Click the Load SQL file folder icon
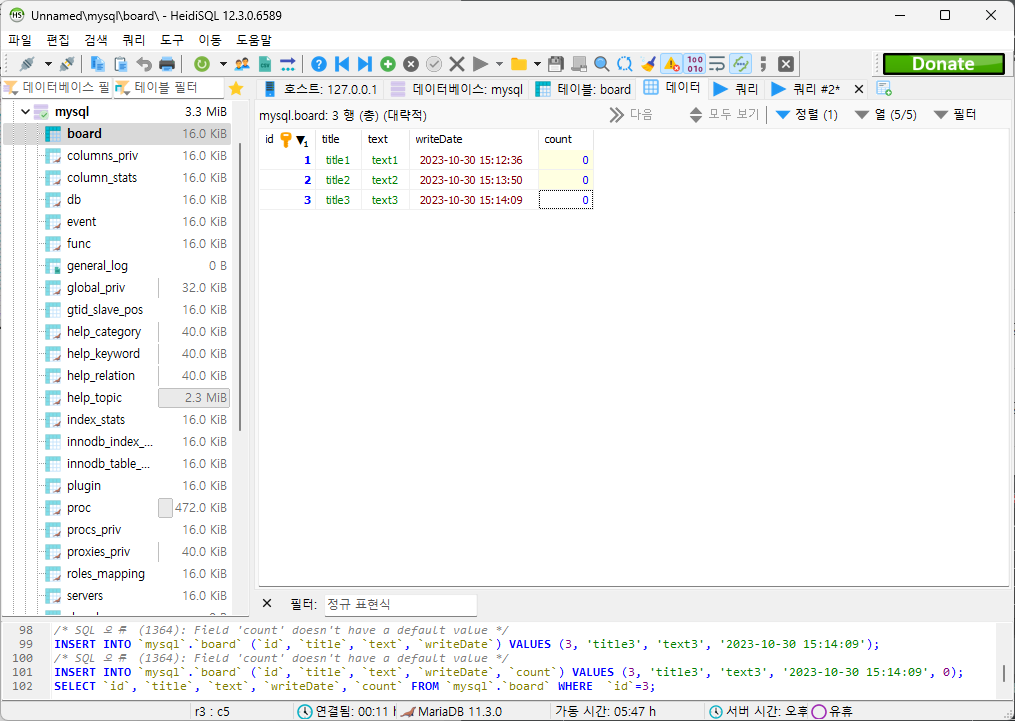1015x721 pixels. coord(519,64)
